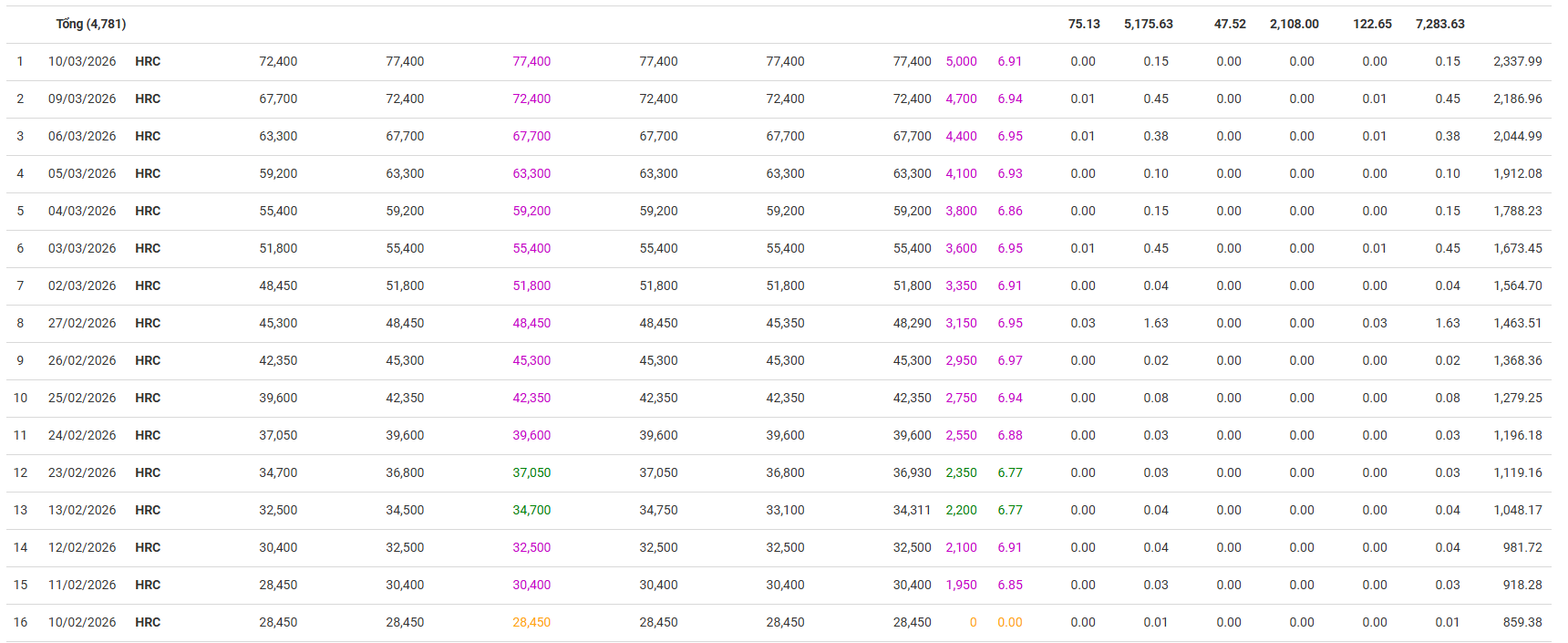
Task: Select the average price 48,290 in row 8
Action: [912, 323]
